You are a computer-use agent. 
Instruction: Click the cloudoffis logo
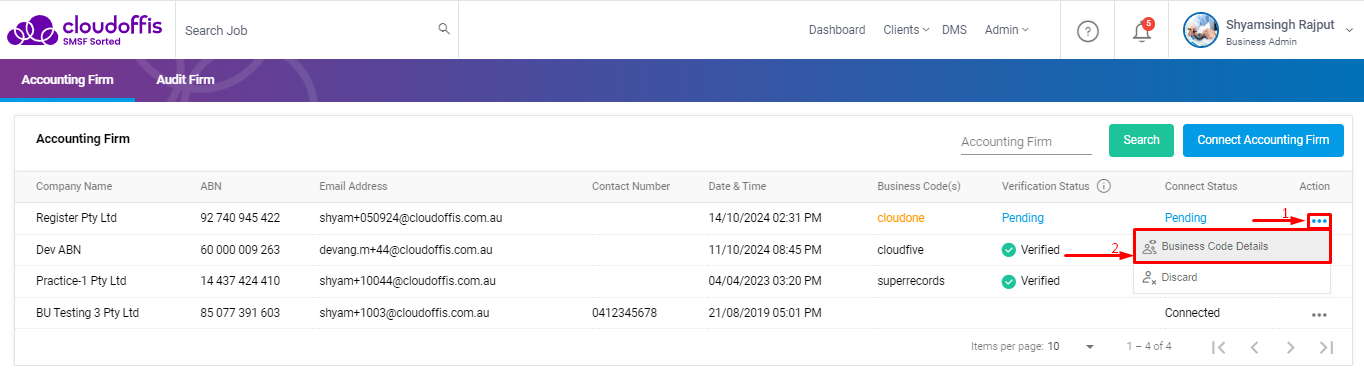click(x=84, y=30)
